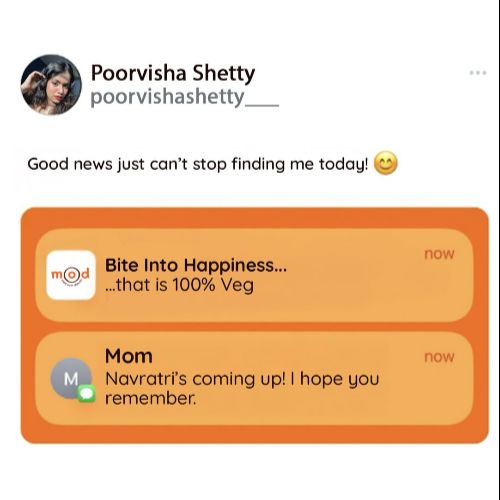The width and height of the screenshot is (500, 500).
Task: Tap the mod app icon in notification
Action: 71,275
